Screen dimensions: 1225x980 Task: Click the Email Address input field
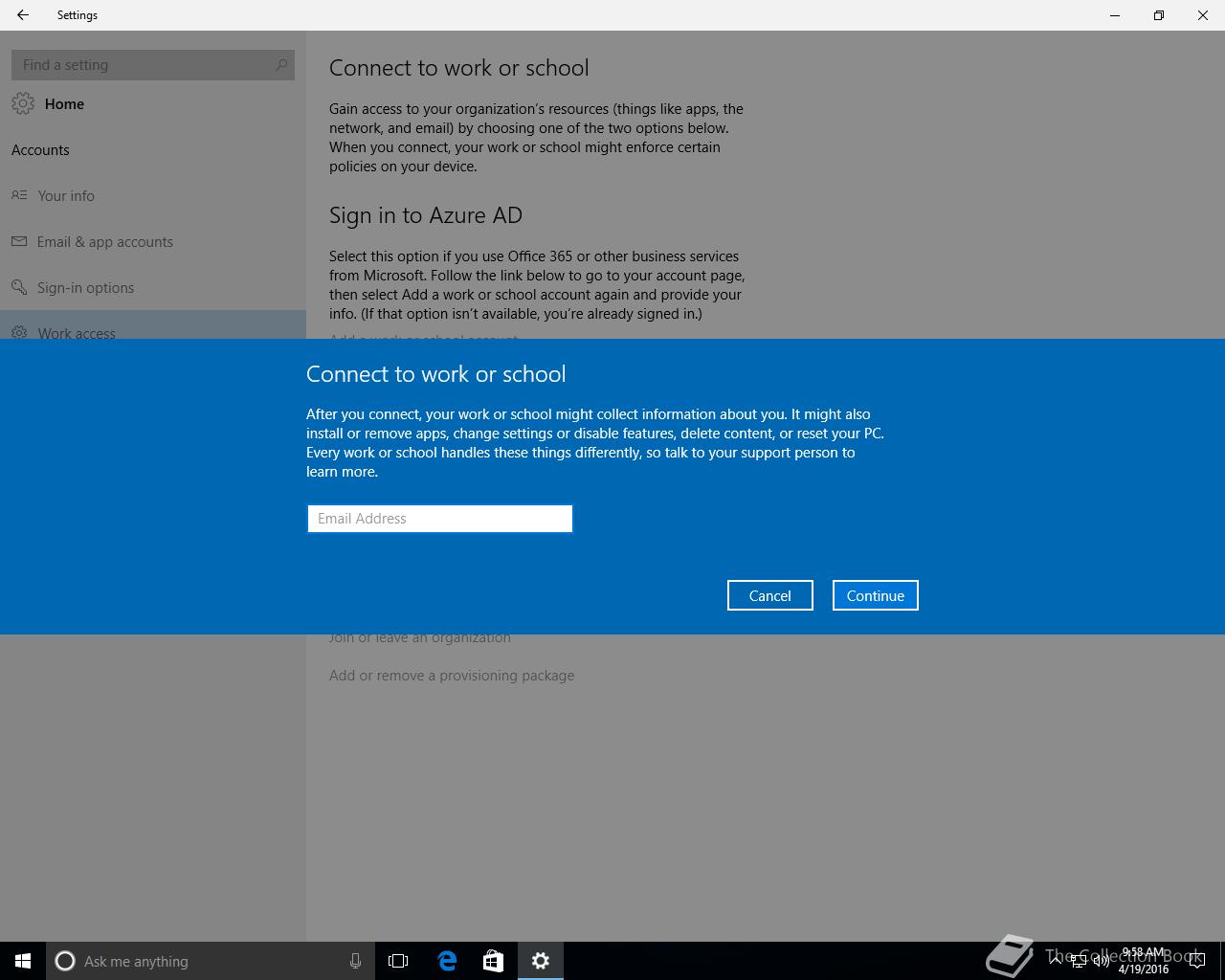[x=439, y=519]
